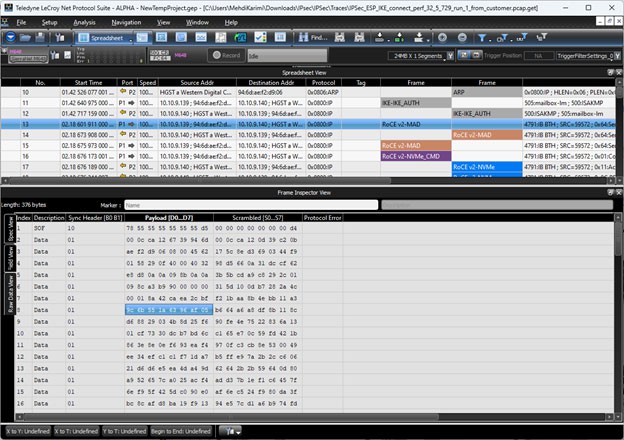Toggle the second trigger mode button near Trigger Position

pyautogui.click(x=476, y=55)
